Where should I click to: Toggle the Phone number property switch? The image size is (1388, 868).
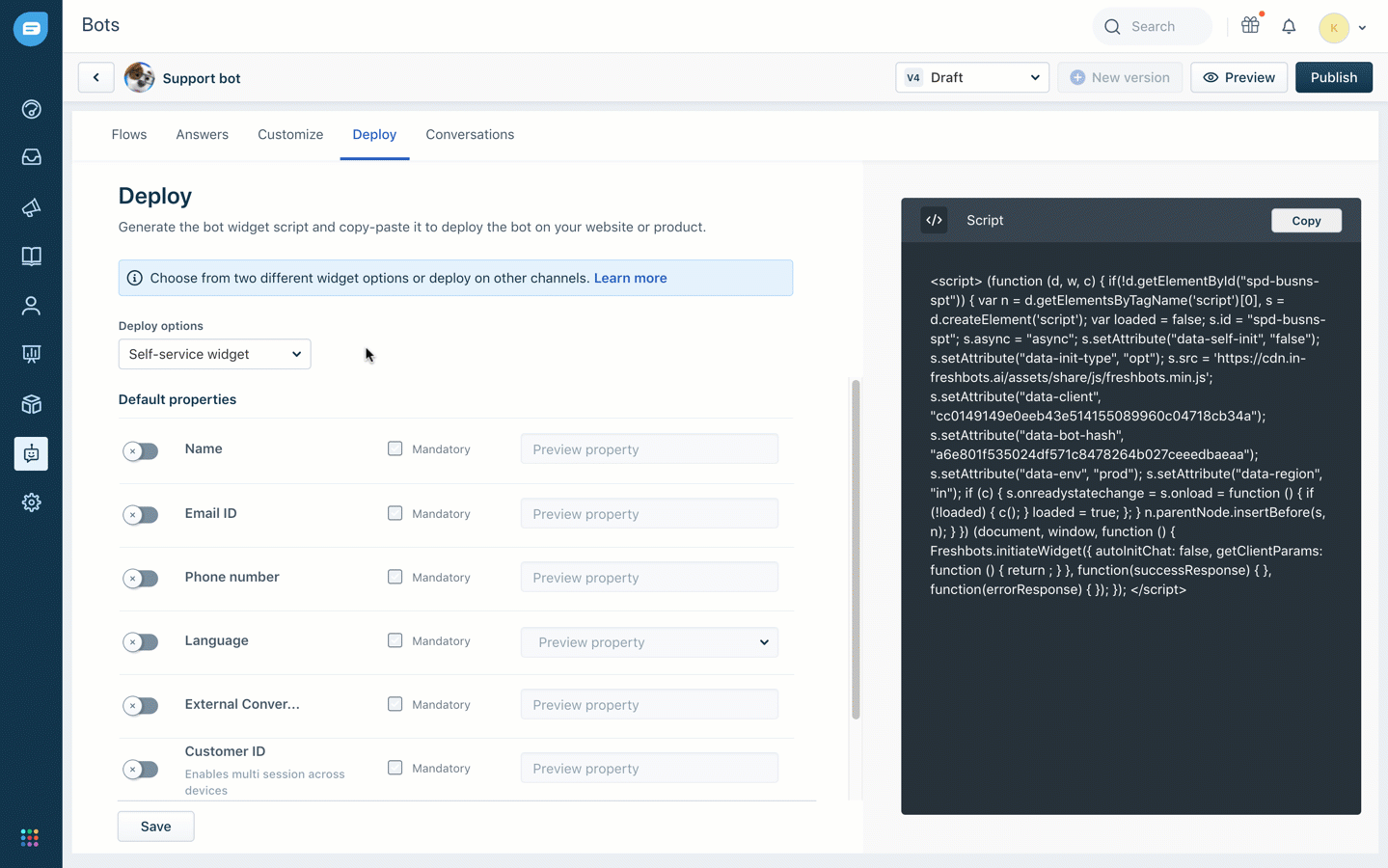140,578
